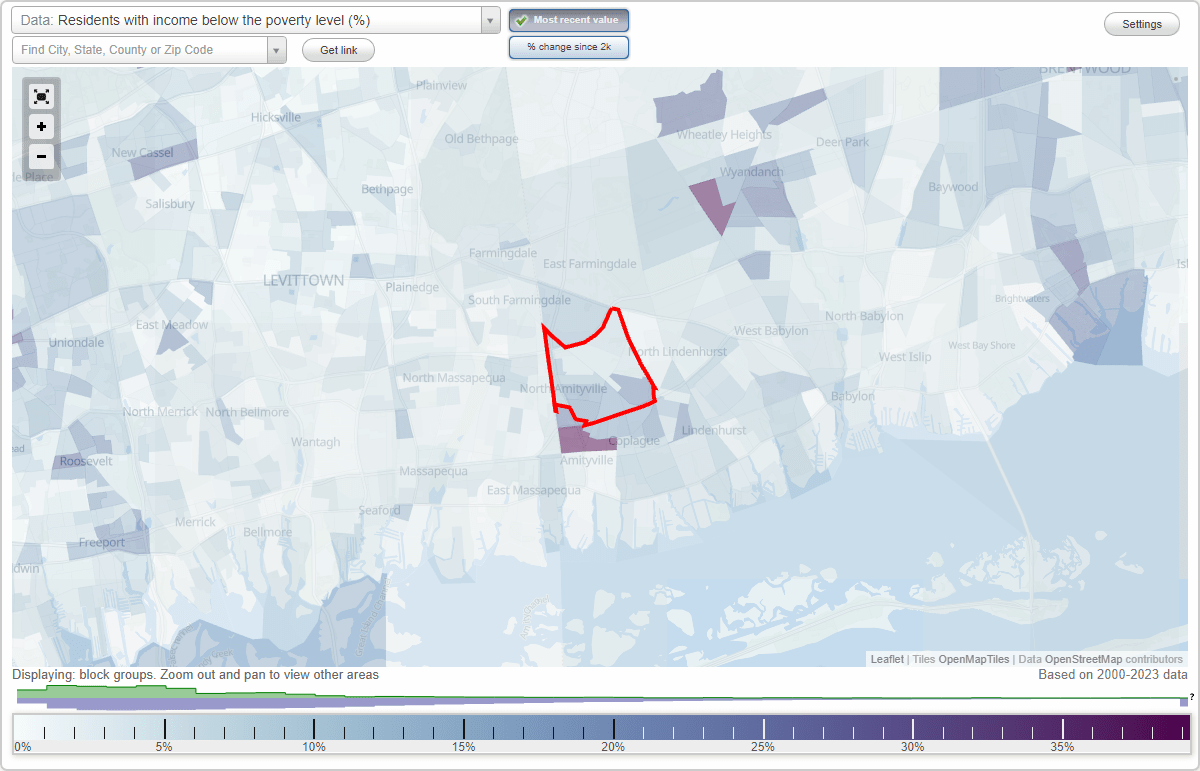Screen dimensions: 1200x771
Task: Zoom in using the plus icon
Action: point(41,127)
